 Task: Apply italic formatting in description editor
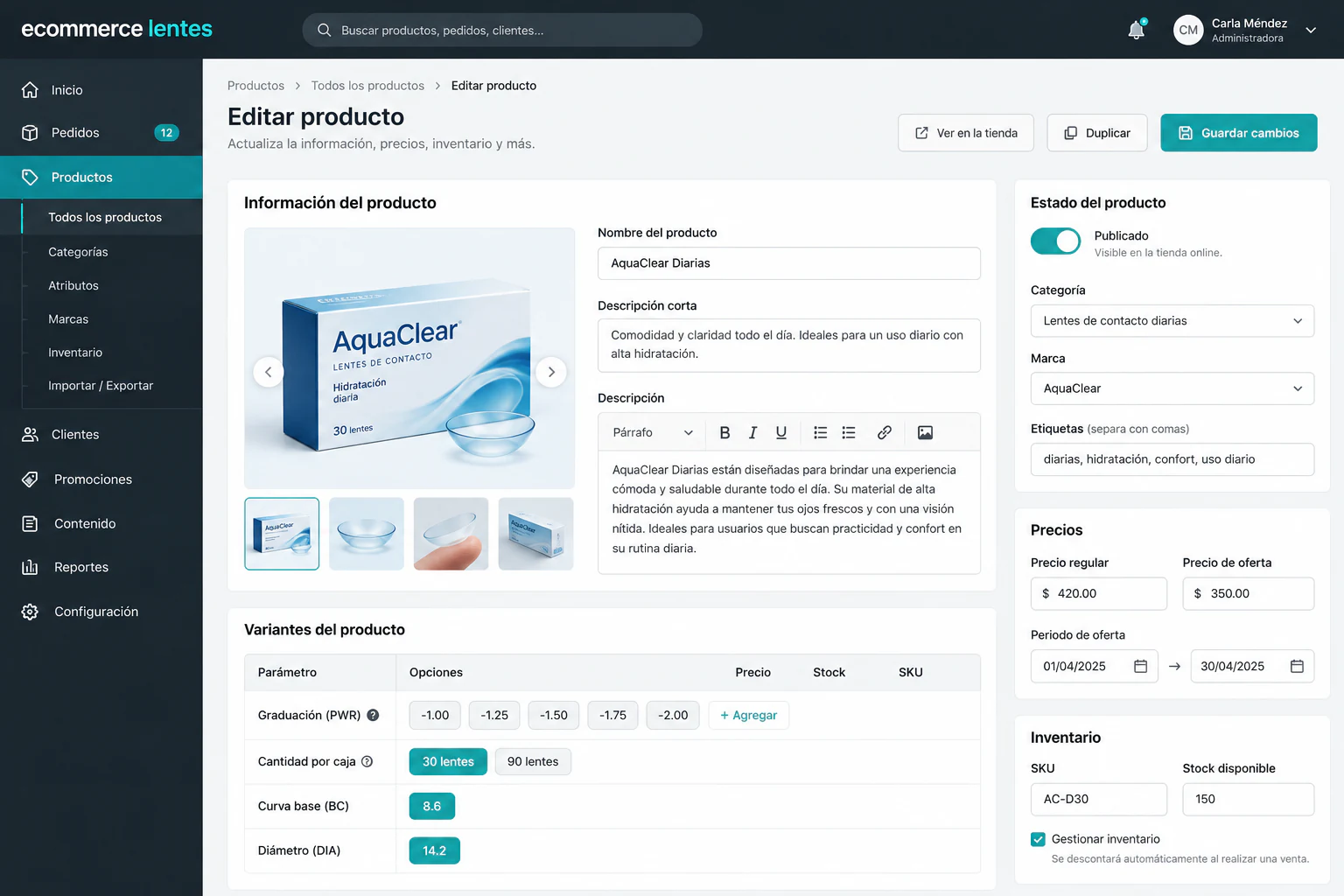coord(752,432)
